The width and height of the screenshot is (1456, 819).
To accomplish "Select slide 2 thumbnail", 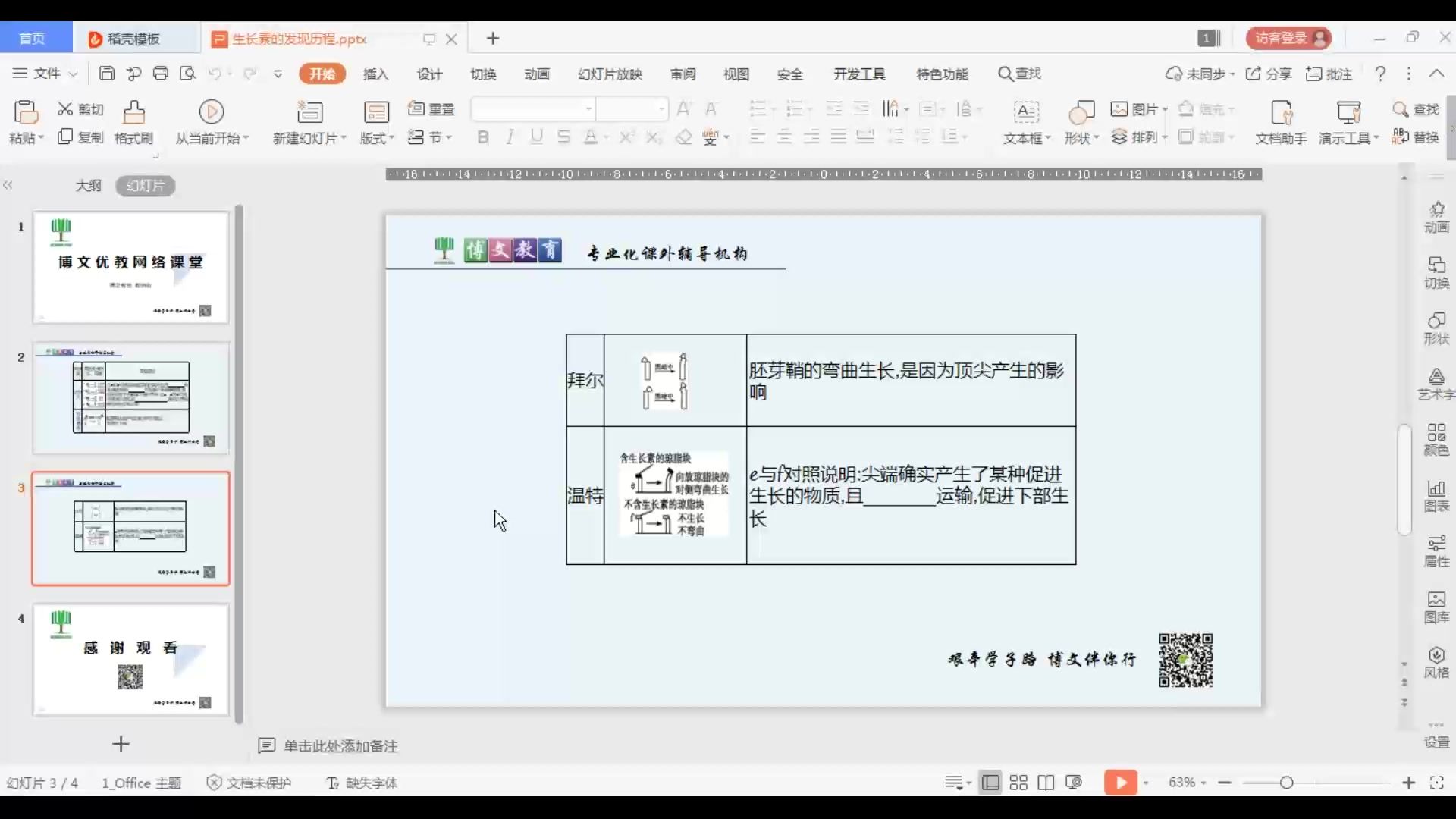I will click(130, 398).
